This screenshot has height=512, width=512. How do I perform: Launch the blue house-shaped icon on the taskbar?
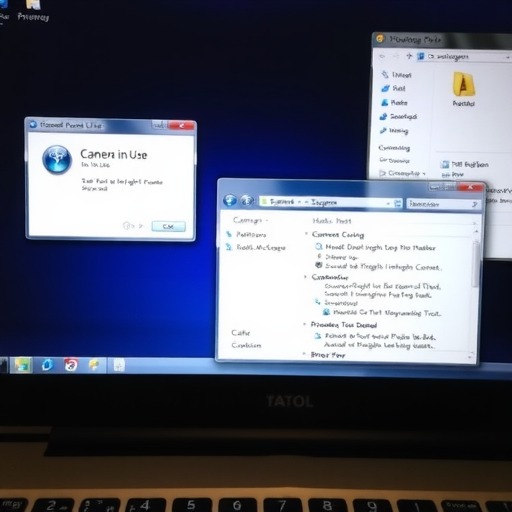tap(47, 365)
